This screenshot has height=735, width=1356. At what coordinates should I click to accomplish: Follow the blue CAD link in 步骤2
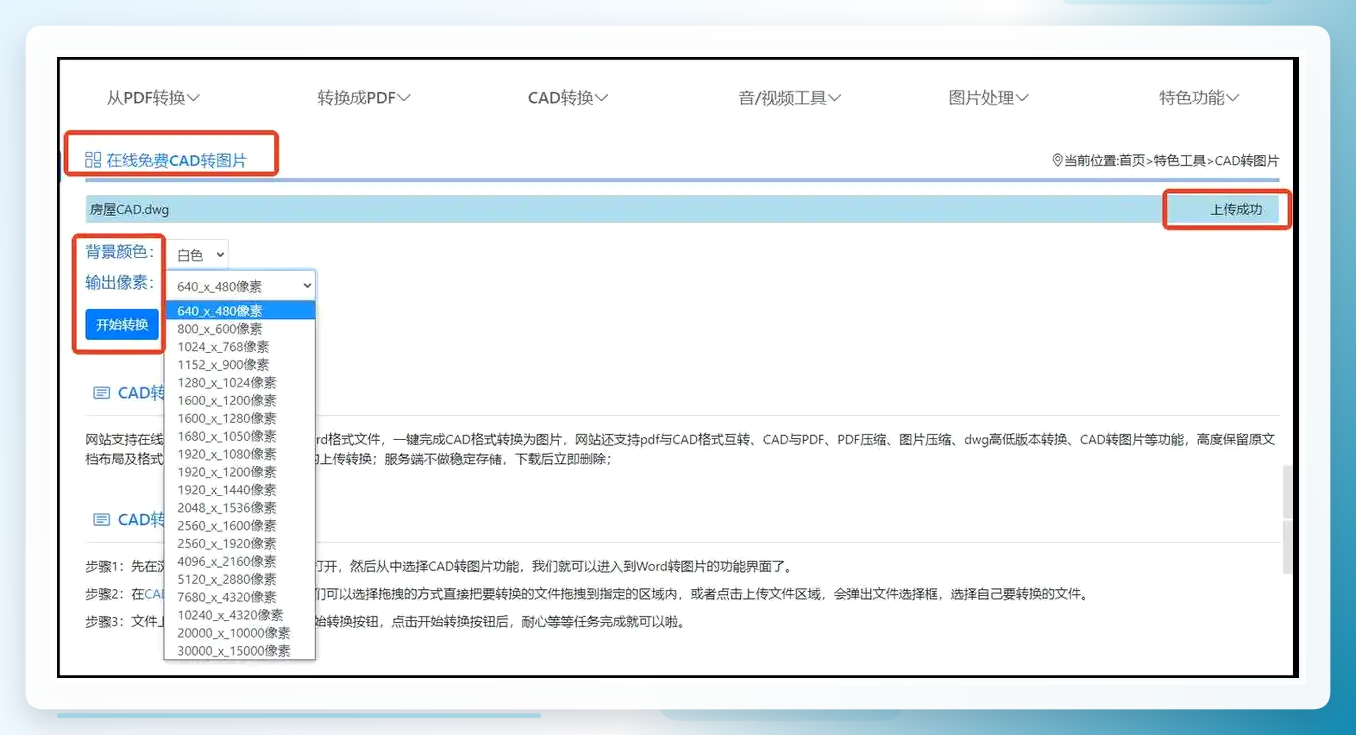click(154, 594)
